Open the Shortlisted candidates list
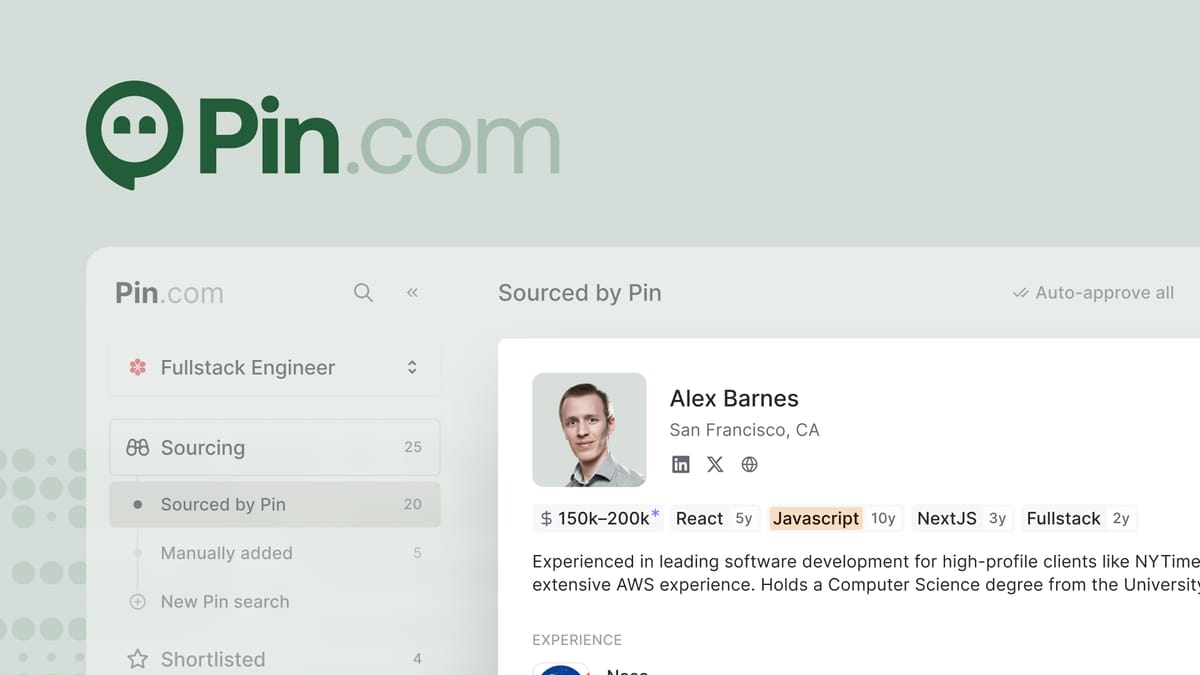This screenshot has height=675, width=1200. [x=213, y=658]
